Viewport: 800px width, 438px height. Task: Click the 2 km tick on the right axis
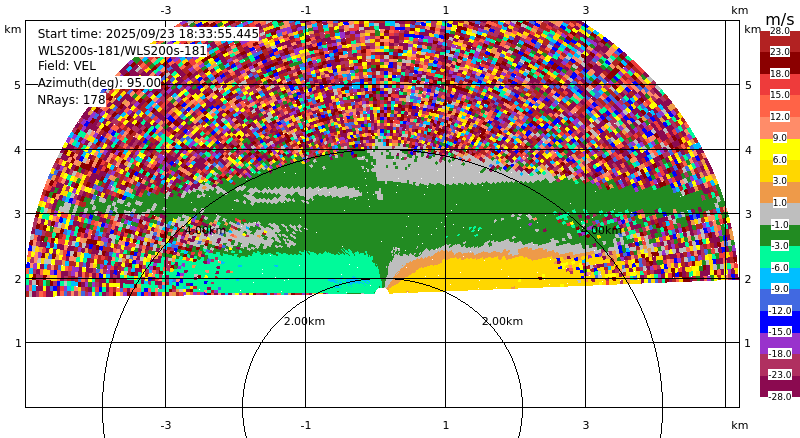(748, 279)
